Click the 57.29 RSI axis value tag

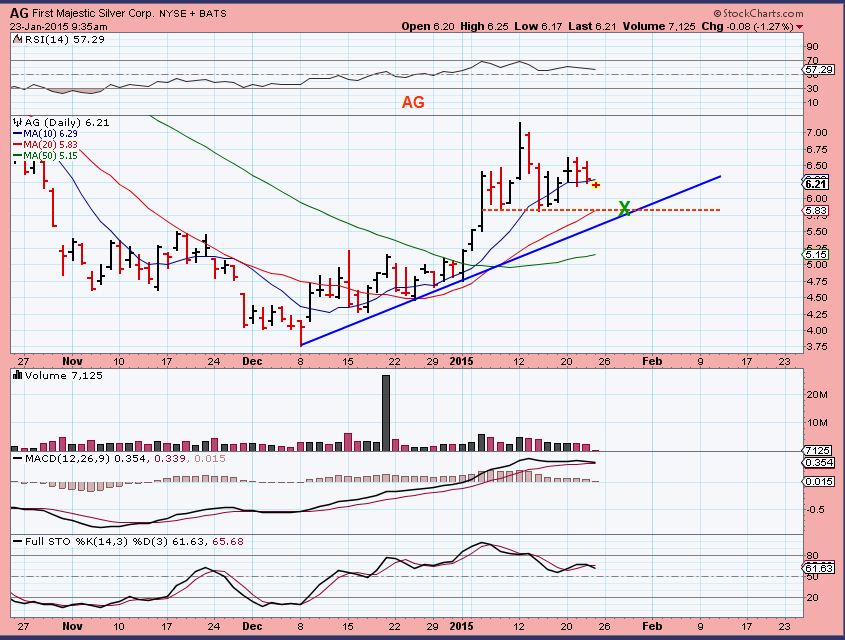[819, 69]
